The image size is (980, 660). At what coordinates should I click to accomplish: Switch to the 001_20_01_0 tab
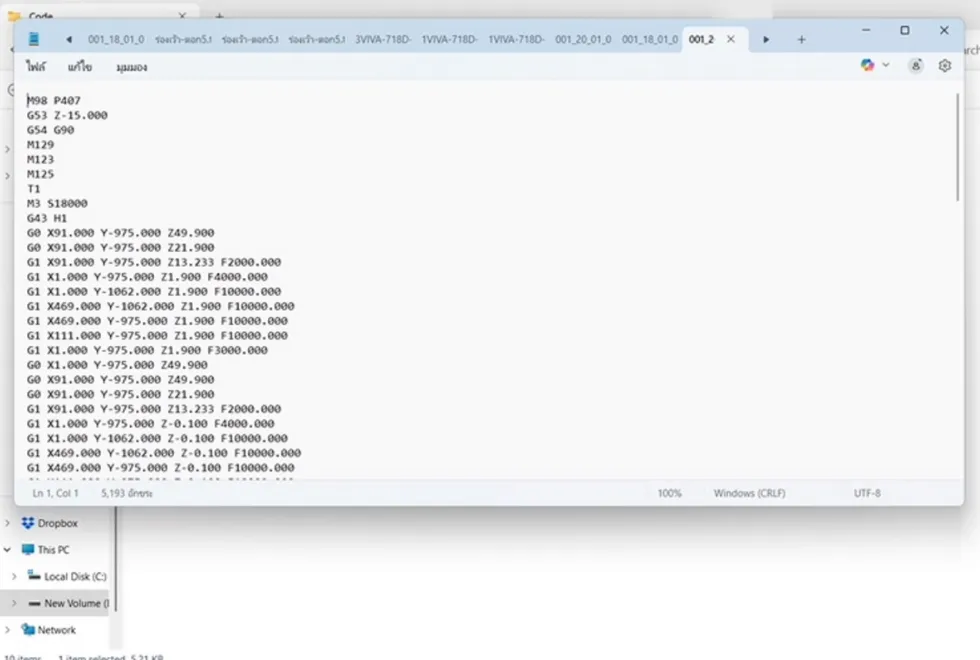pos(582,39)
